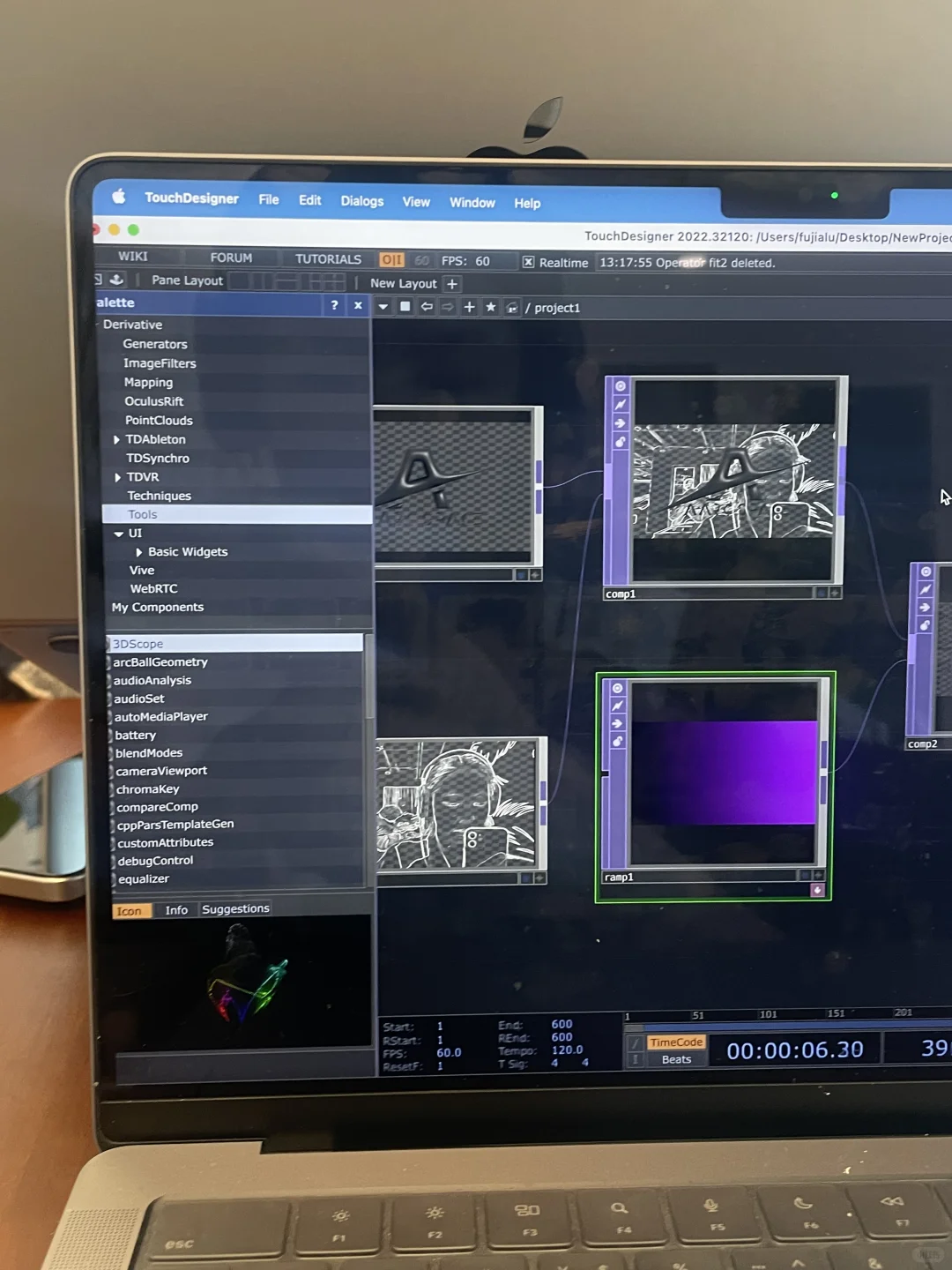Open the TouchDesigner application menu
952x1270 pixels.
[x=191, y=198]
